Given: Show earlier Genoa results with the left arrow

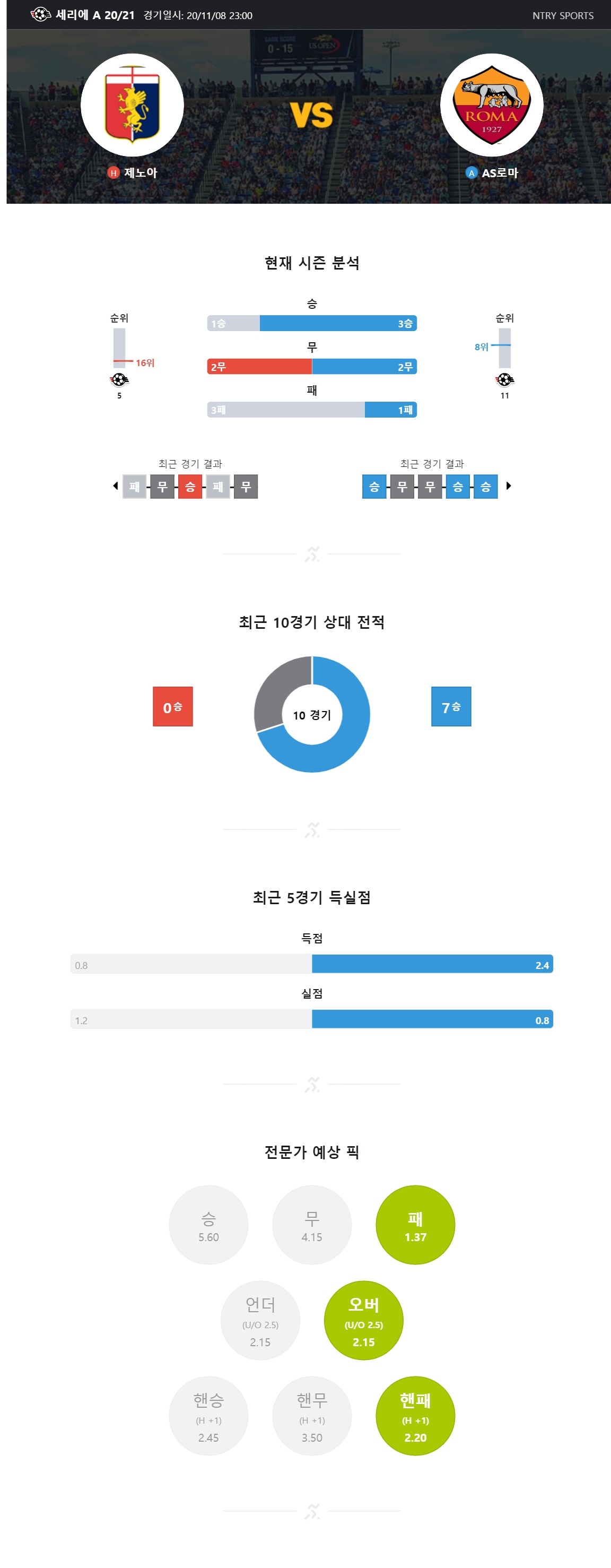Looking at the screenshot, I should (x=116, y=486).
